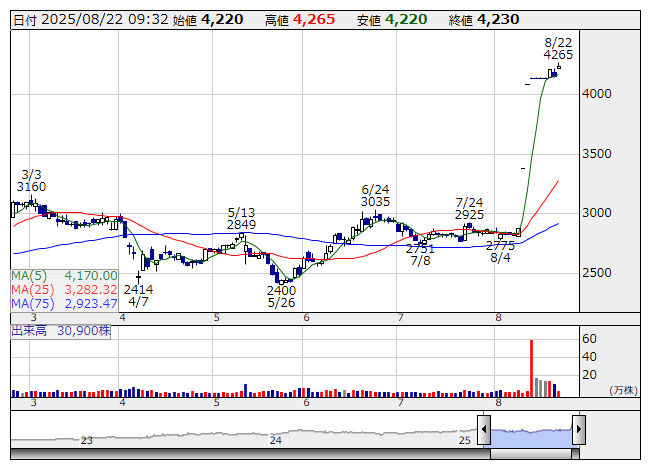The width and height of the screenshot is (653, 470).
Task: Click the 2751 7/8 low label
Action: pos(420,255)
